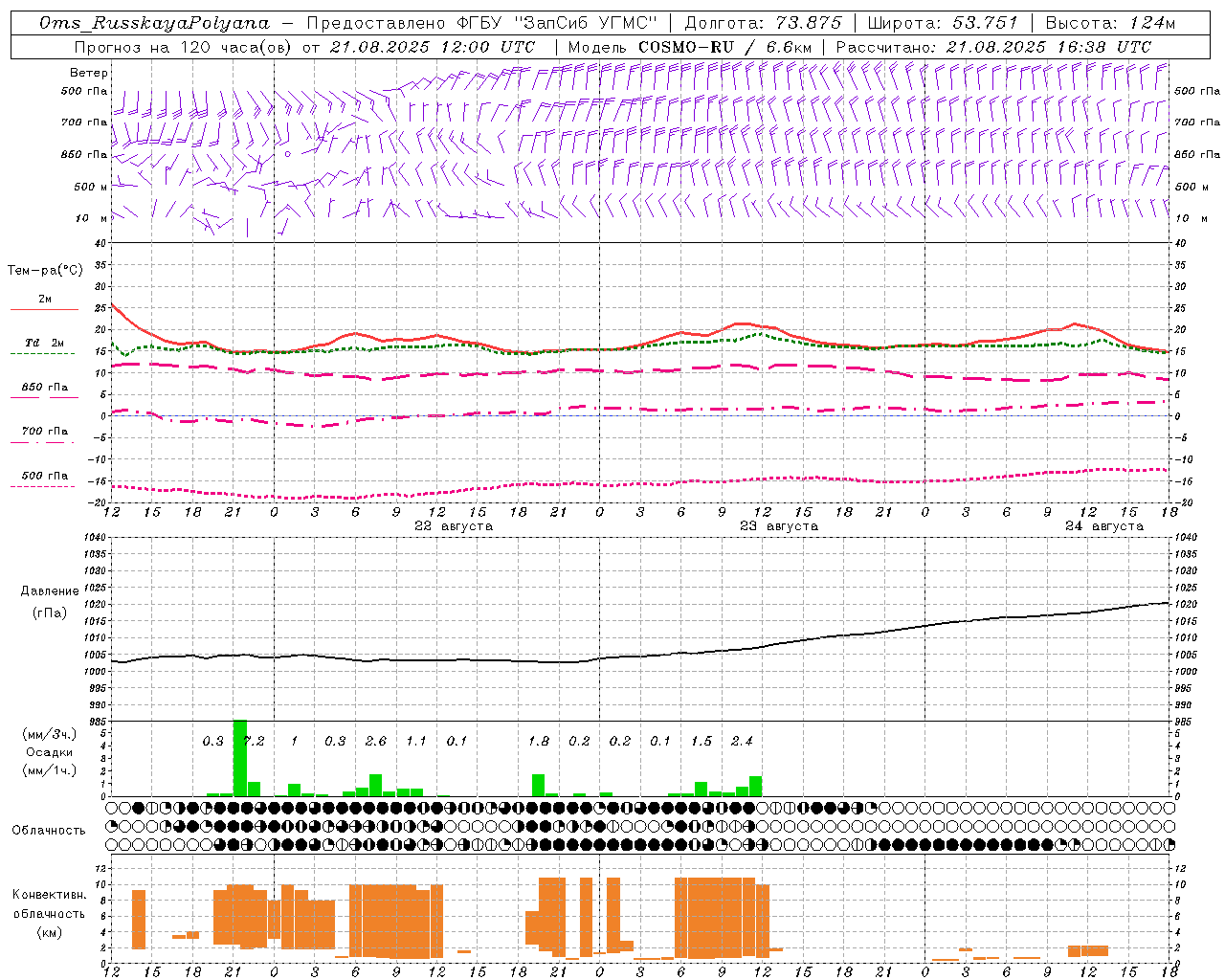
Task: Click the 1.1 precipitation amount
Action: (x=416, y=741)
